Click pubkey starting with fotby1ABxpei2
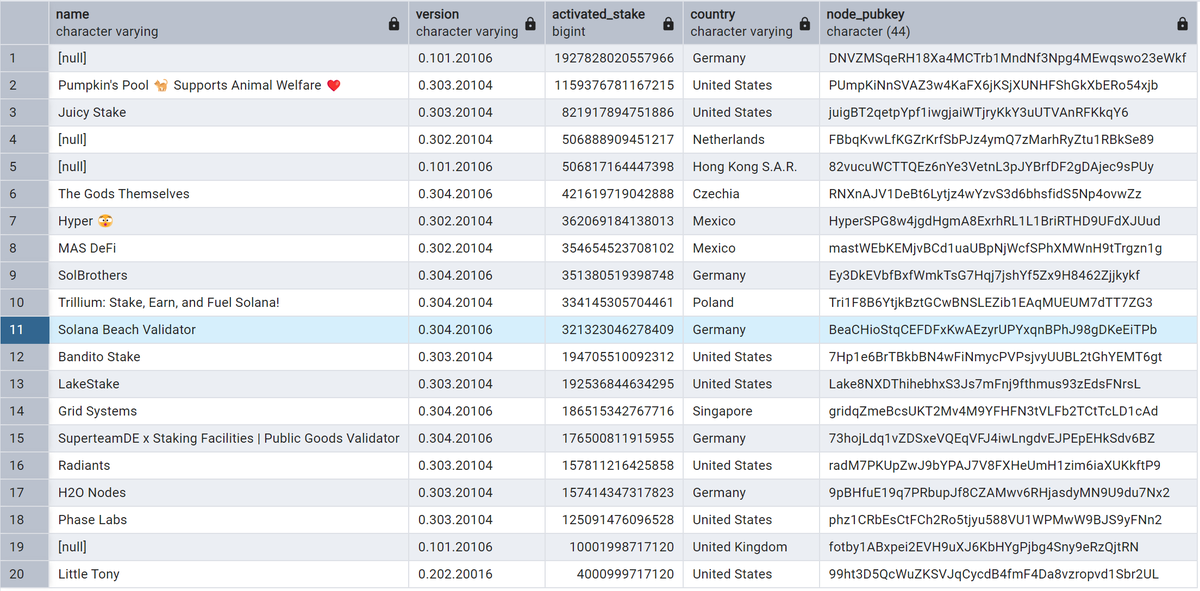Image resolution: width=1200 pixels, height=591 pixels. click(x=1008, y=547)
